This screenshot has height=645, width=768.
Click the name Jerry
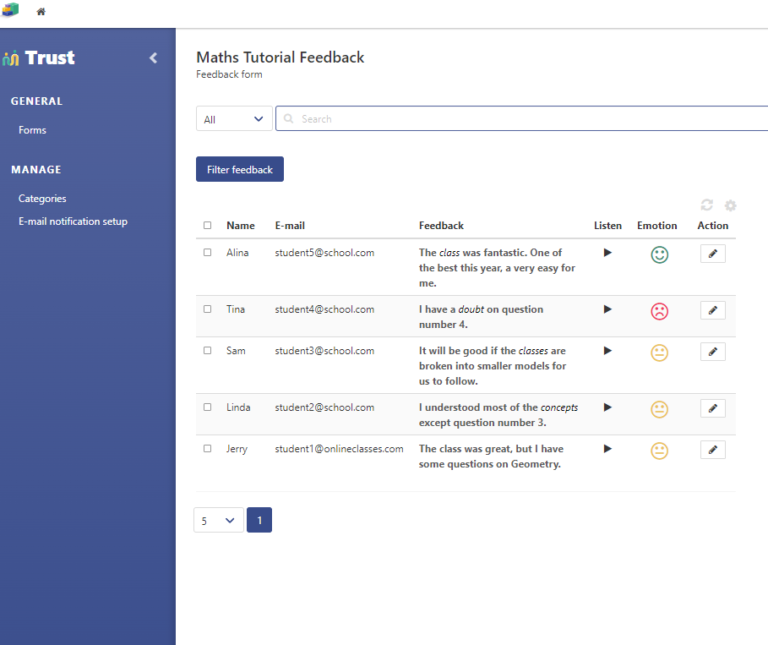(237, 450)
